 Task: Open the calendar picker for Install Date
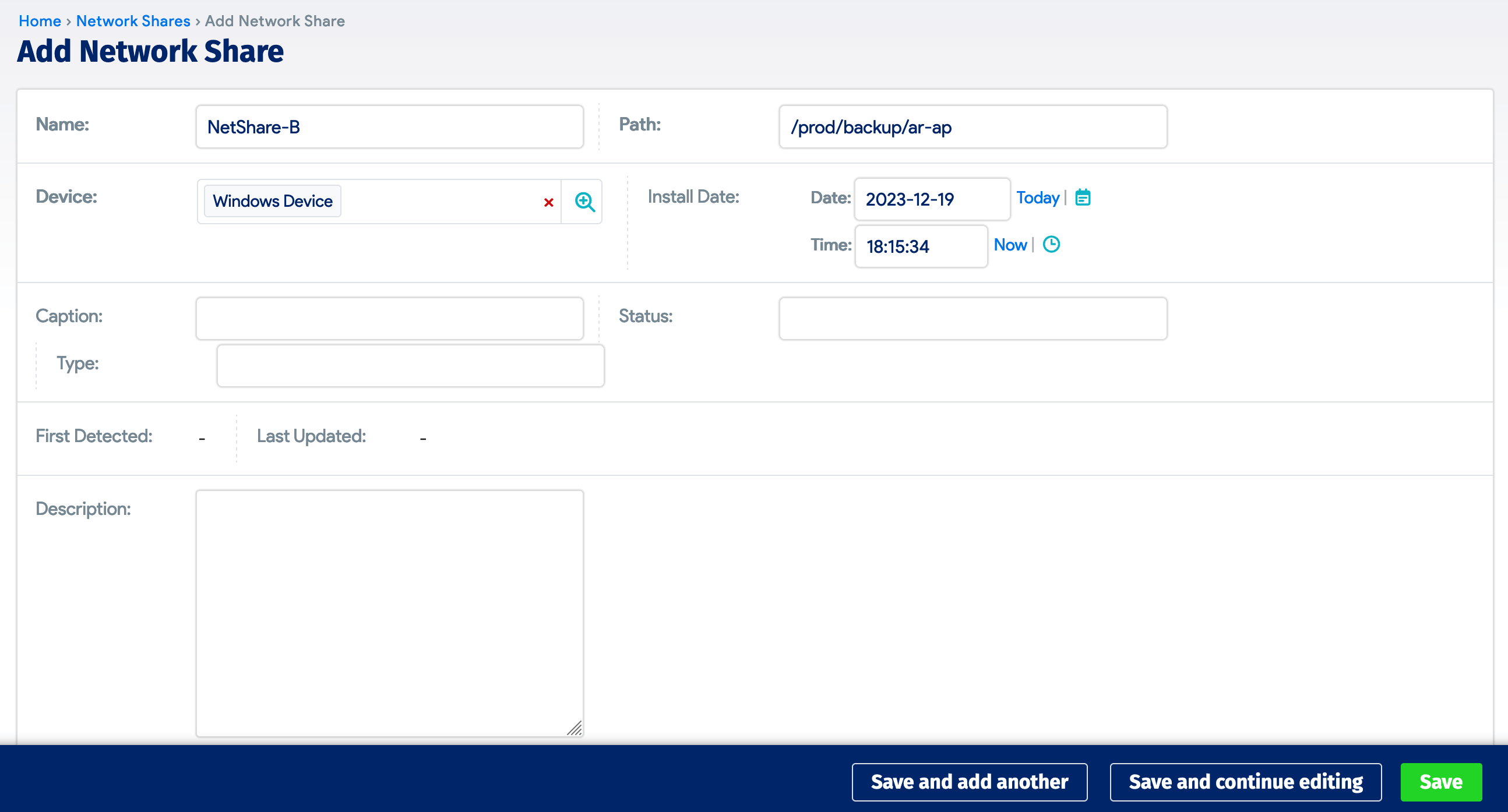(x=1083, y=197)
